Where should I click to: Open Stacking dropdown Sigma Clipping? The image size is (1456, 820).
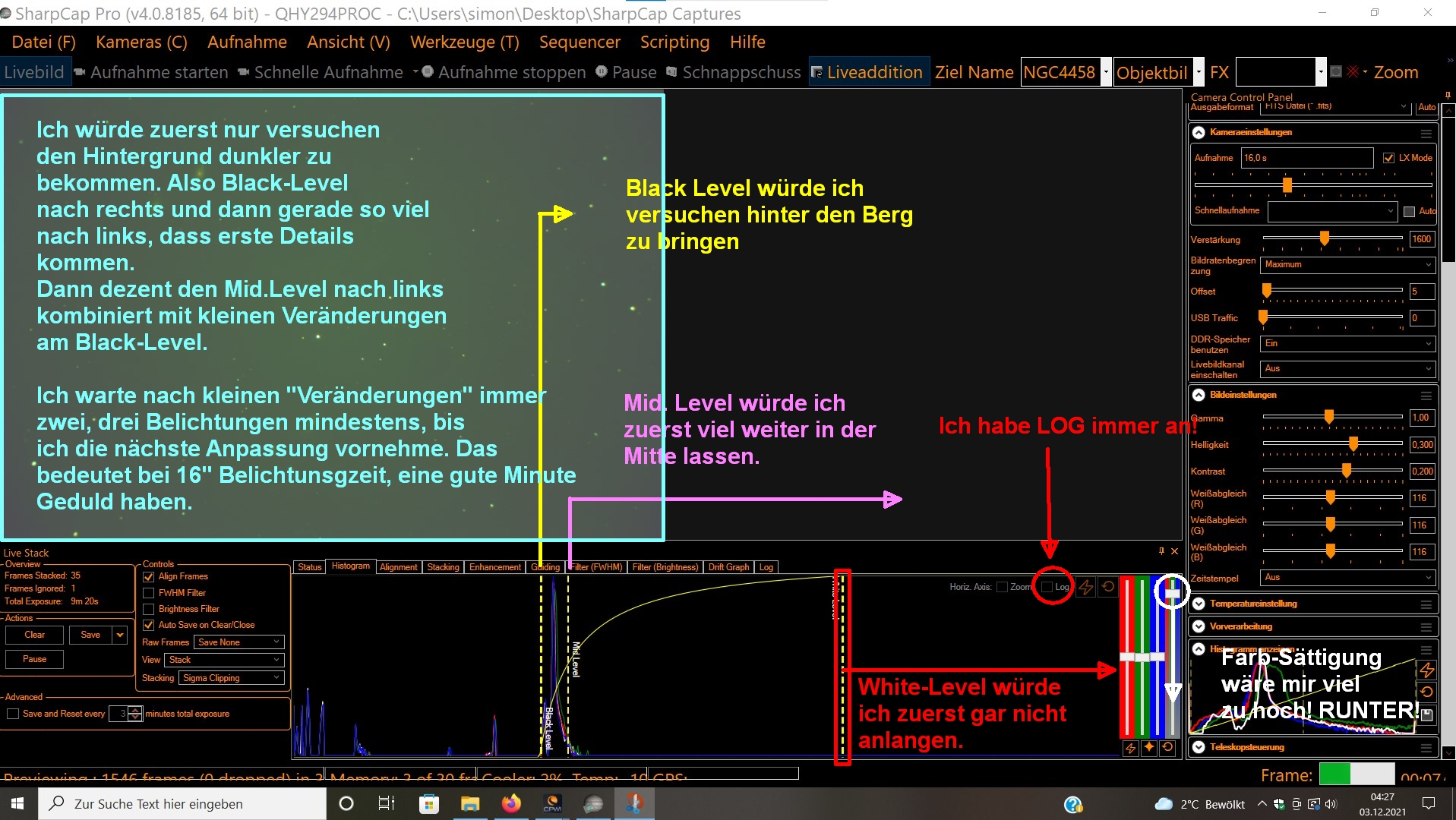[x=232, y=678]
